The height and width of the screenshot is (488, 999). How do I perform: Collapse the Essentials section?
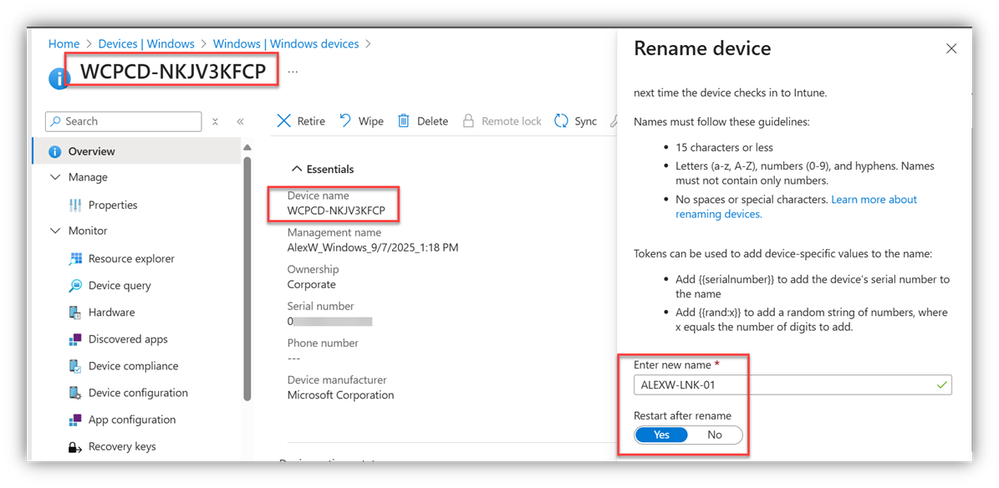296,169
